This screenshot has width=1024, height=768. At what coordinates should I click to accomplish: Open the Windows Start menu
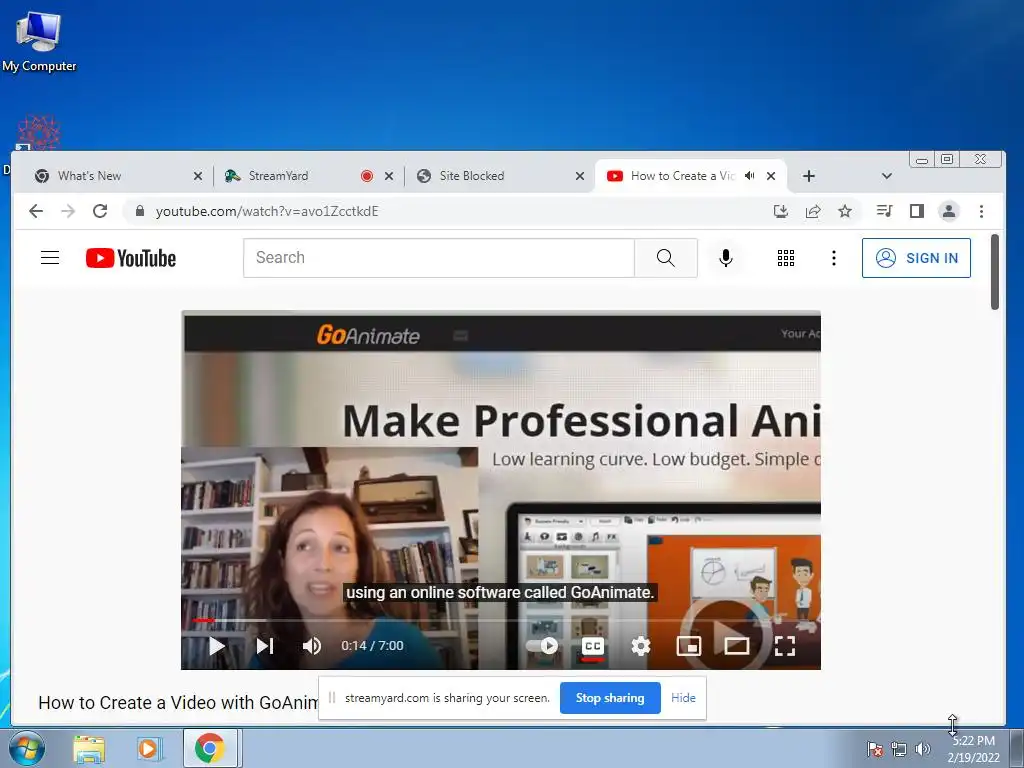tap(27, 748)
